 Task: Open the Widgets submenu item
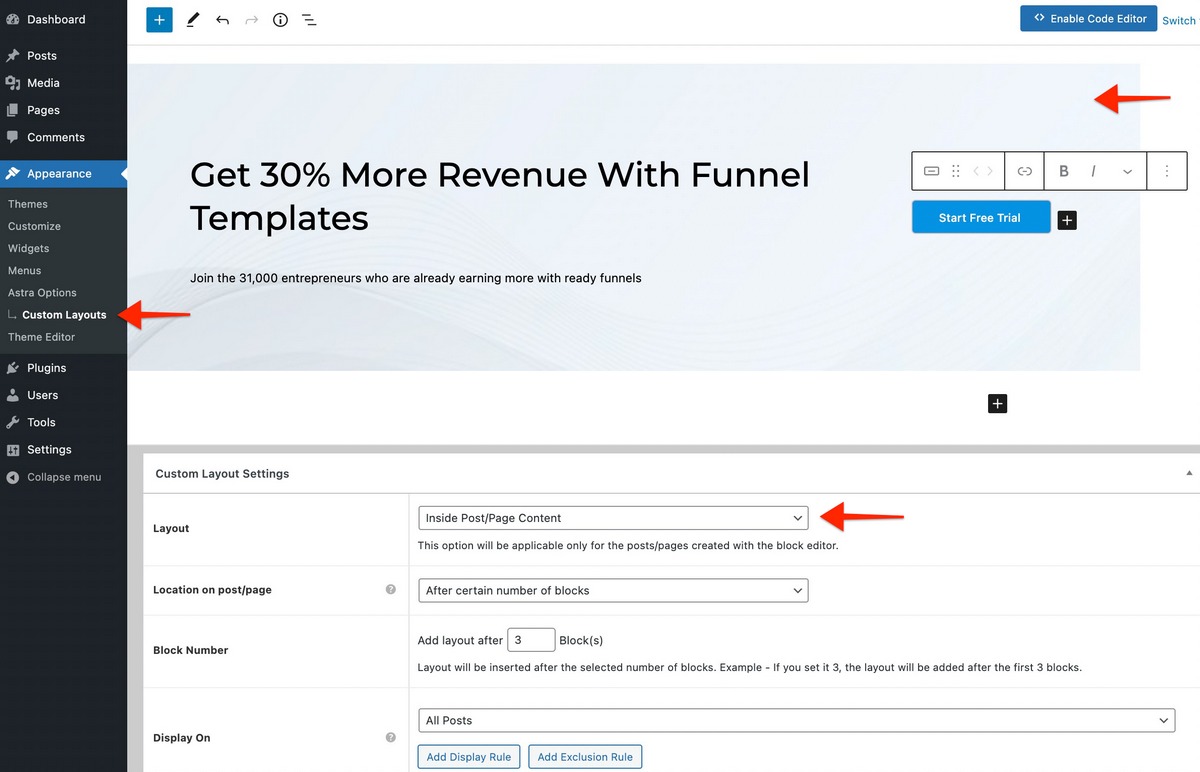point(28,248)
